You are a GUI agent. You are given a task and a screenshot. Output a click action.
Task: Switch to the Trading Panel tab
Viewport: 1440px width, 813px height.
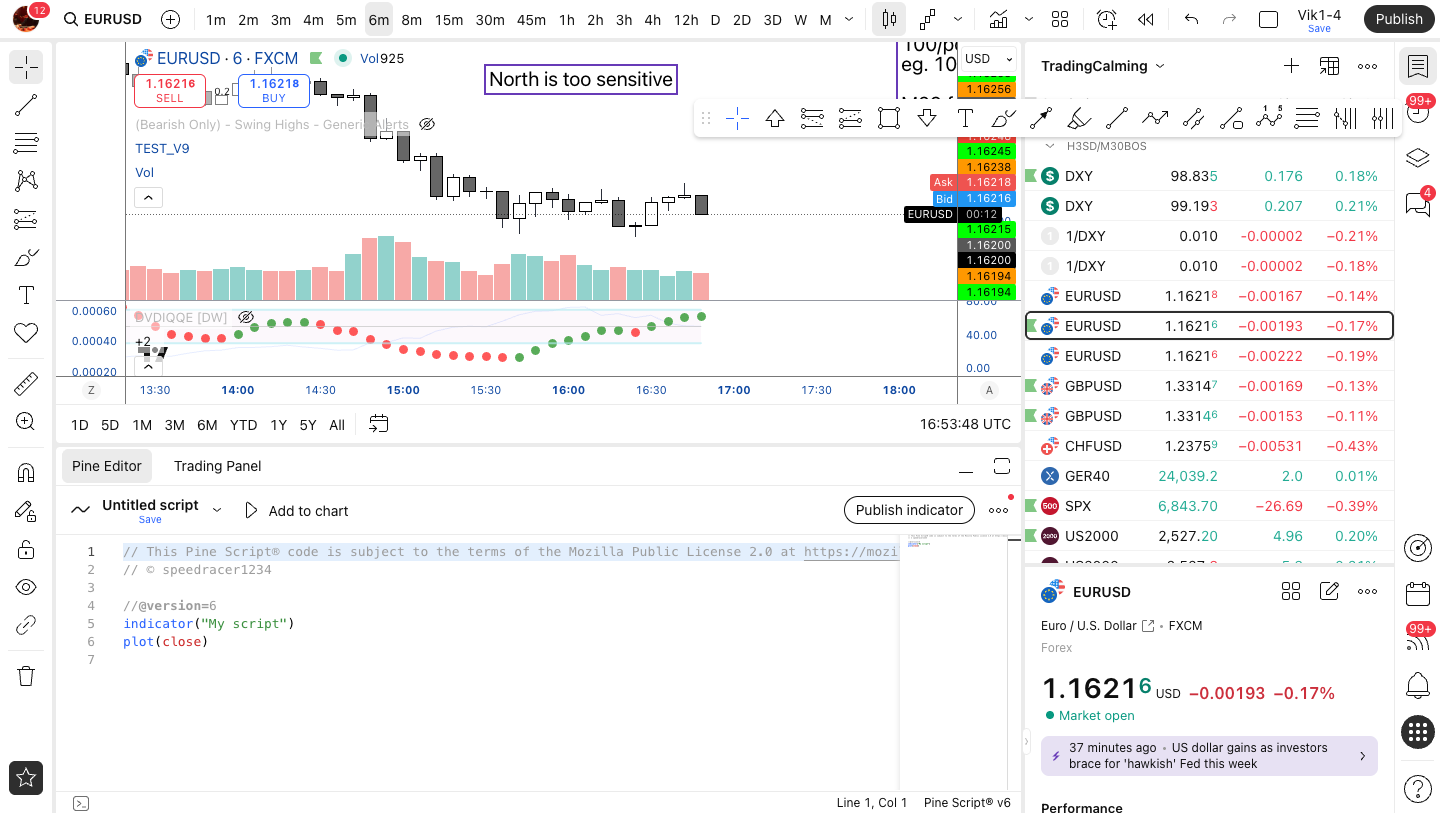[x=218, y=466]
